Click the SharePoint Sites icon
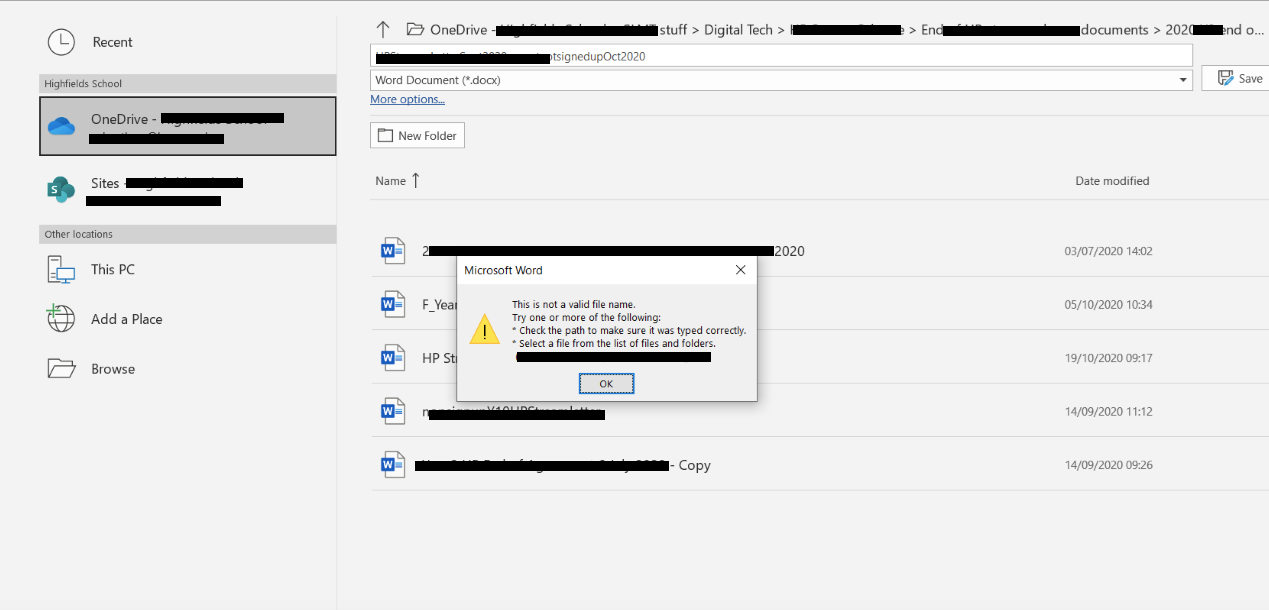This screenshot has width=1269, height=610. 61,189
